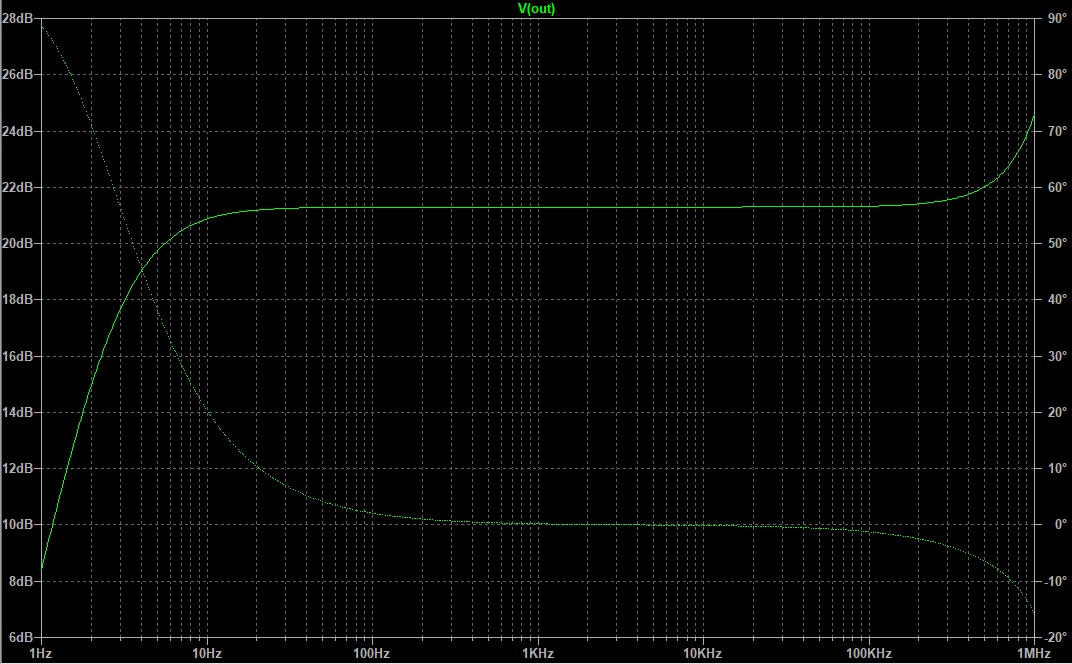Click the 28dB magnitude axis label
This screenshot has height=664, width=1072.
point(19,19)
